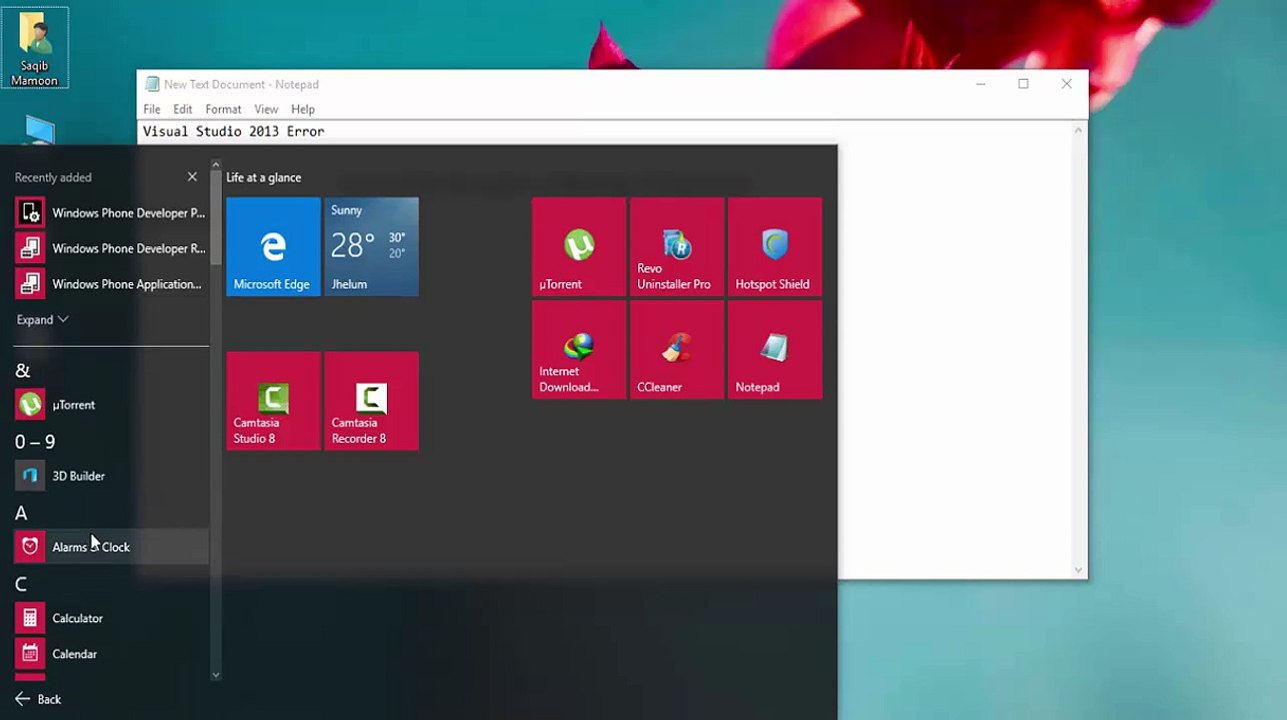Open the Notepad tile

[775, 350]
